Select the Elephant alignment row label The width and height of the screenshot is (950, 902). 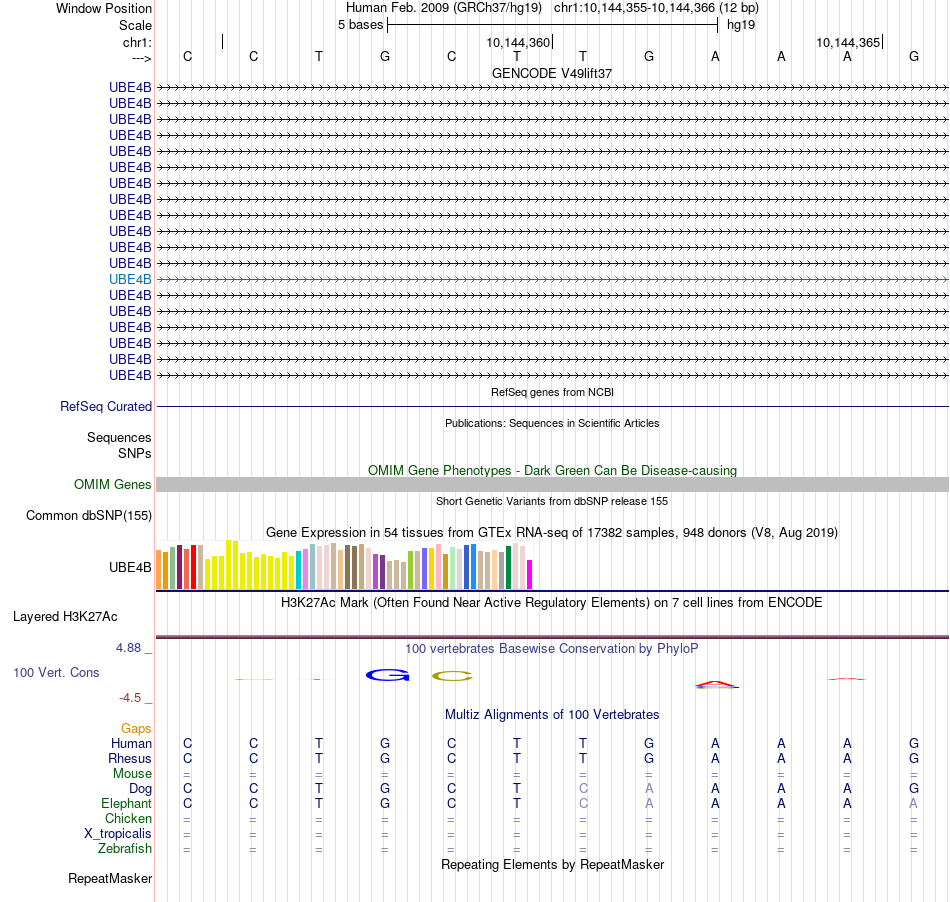point(127,803)
